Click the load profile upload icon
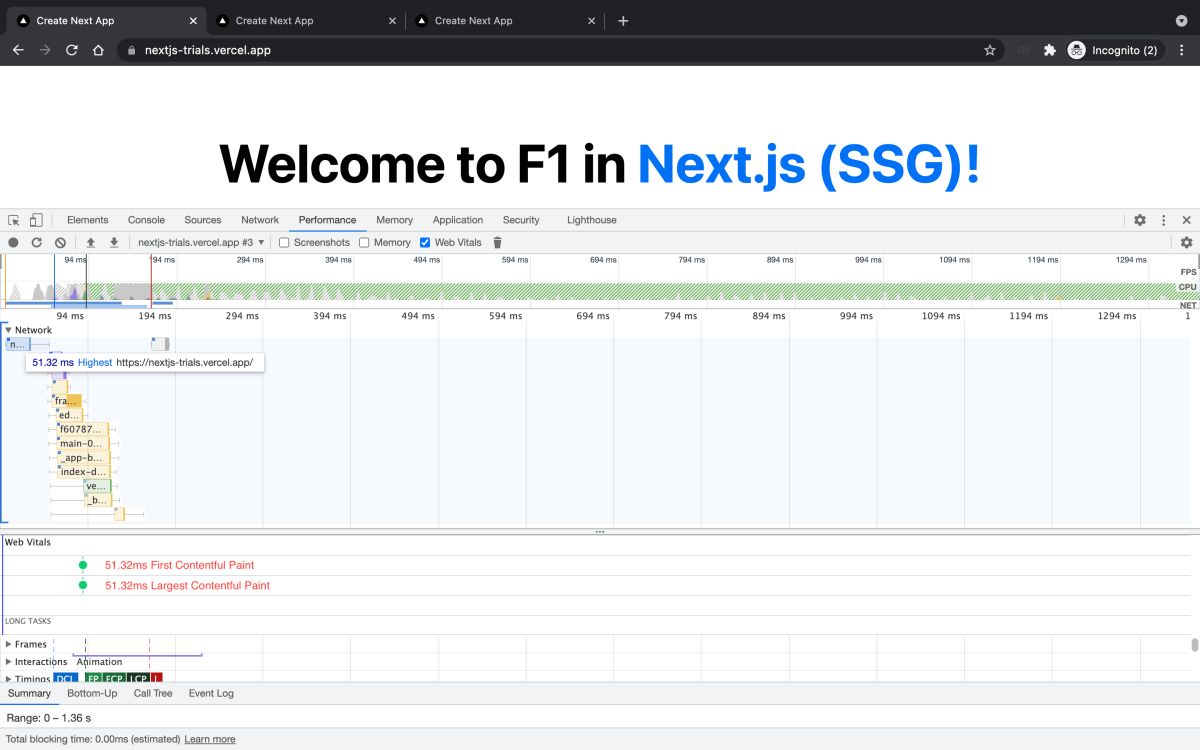The height and width of the screenshot is (750, 1200). pos(90,243)
